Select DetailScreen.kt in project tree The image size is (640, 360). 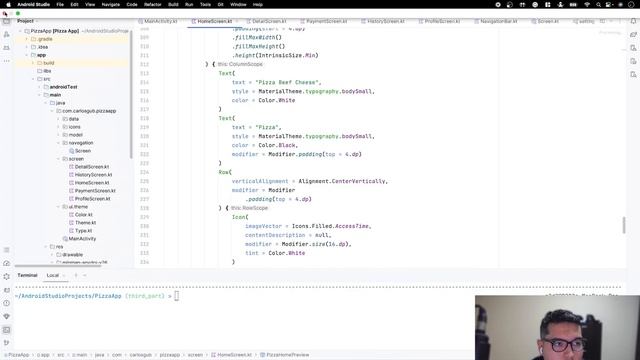point(92,167)
